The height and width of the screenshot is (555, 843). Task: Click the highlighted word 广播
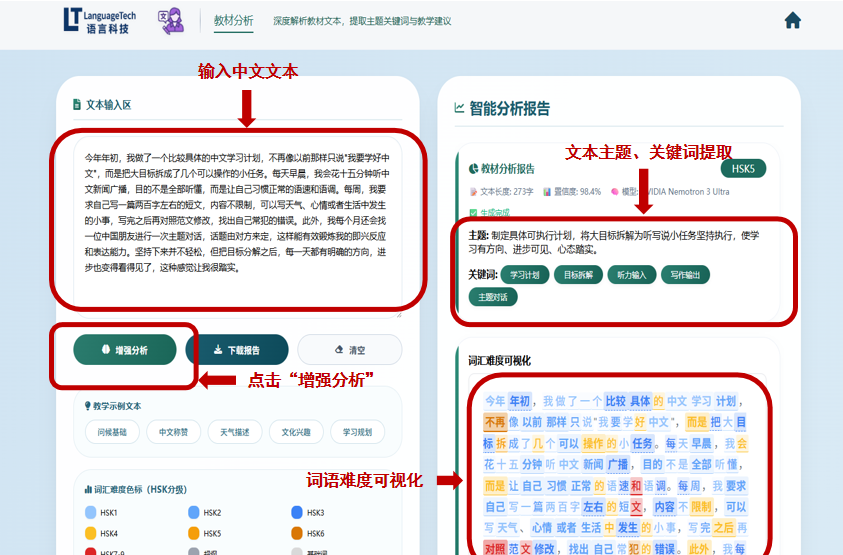(x=618, y=464)
